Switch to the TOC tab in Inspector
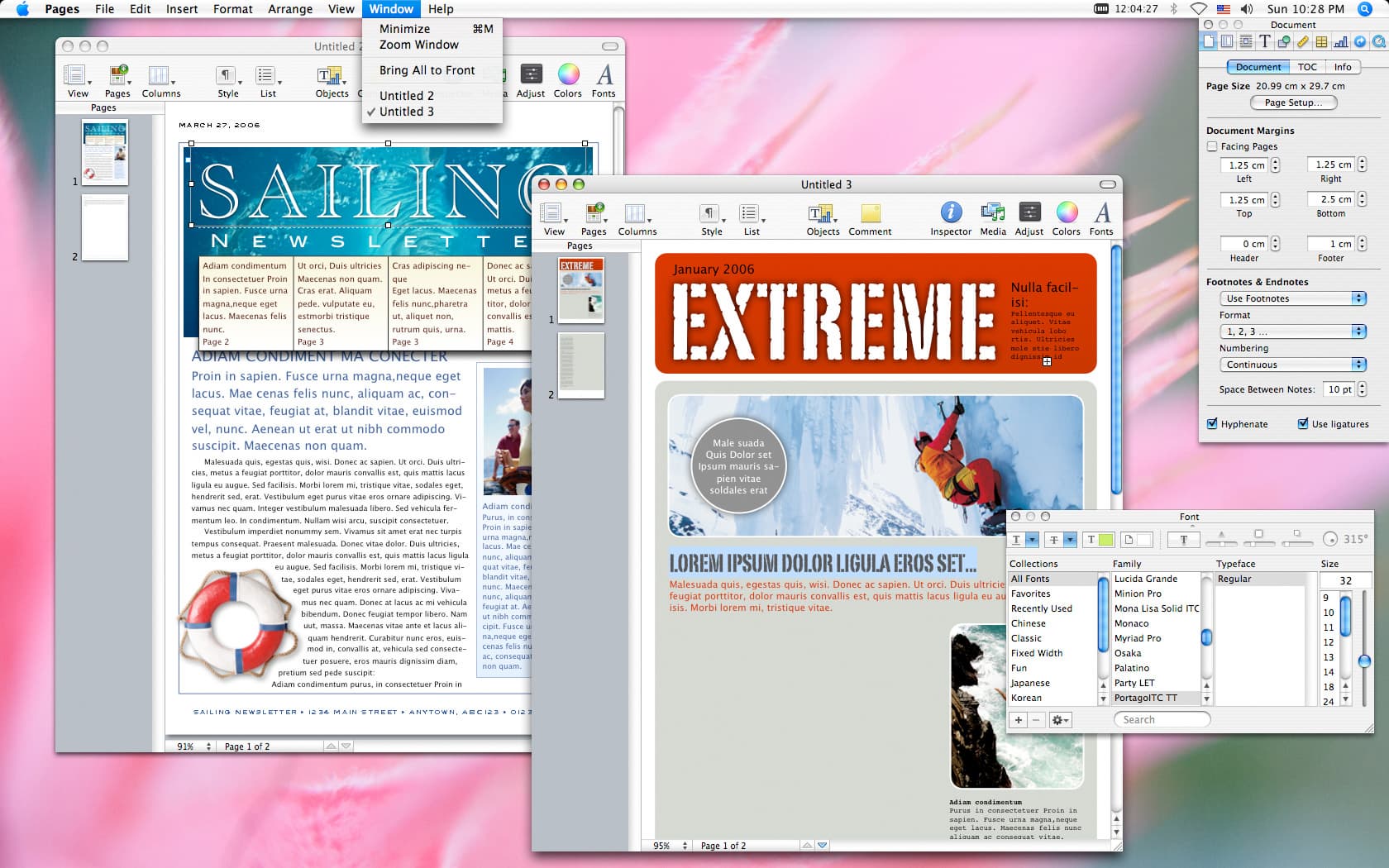1389x868 pixels. [1307, 67]
